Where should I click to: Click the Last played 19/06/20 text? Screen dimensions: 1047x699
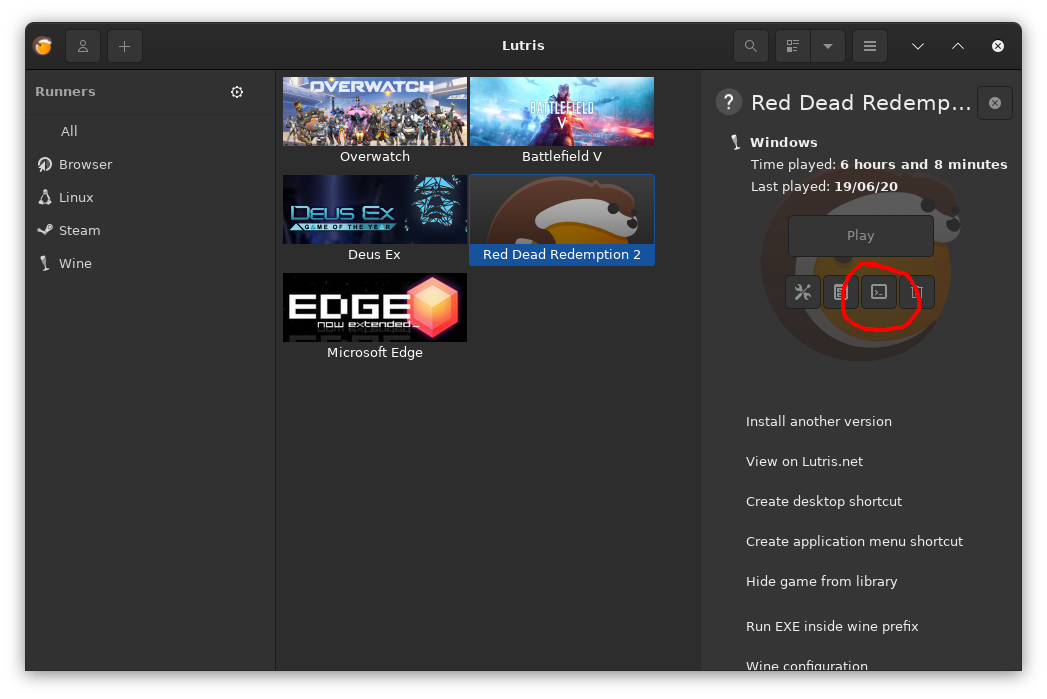click(x=824, y=187)
